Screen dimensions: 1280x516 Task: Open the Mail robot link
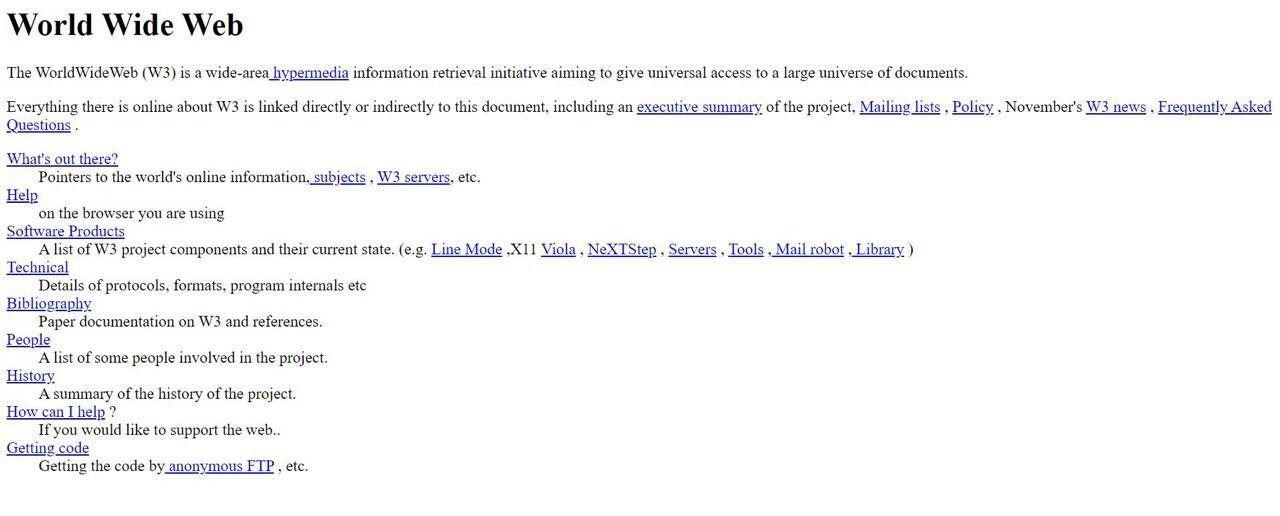click(x=808, y=249)
